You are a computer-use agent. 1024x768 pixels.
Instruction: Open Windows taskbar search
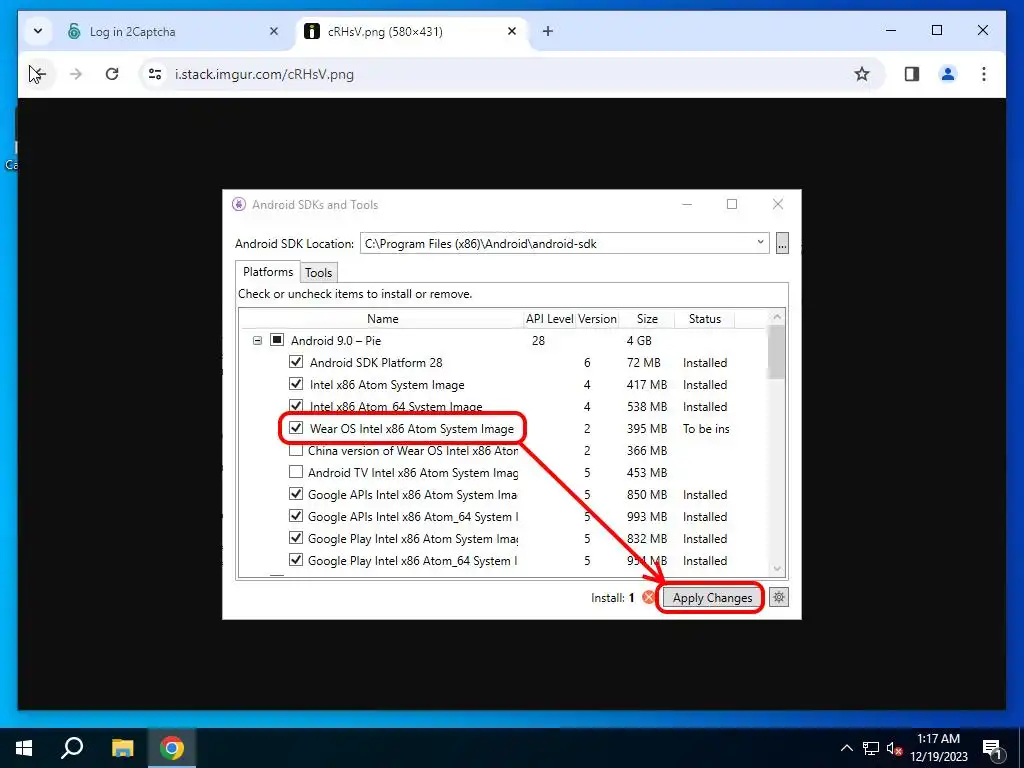click(72, 748)
